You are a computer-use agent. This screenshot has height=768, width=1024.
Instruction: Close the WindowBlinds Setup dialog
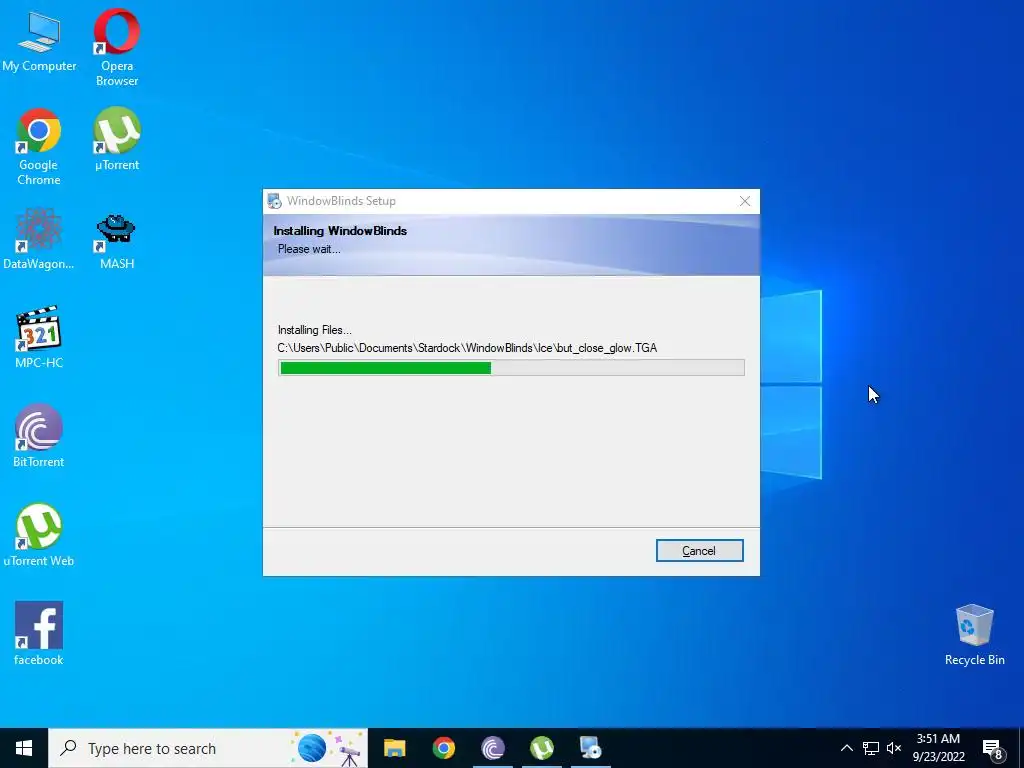click(x=744, y=201)
